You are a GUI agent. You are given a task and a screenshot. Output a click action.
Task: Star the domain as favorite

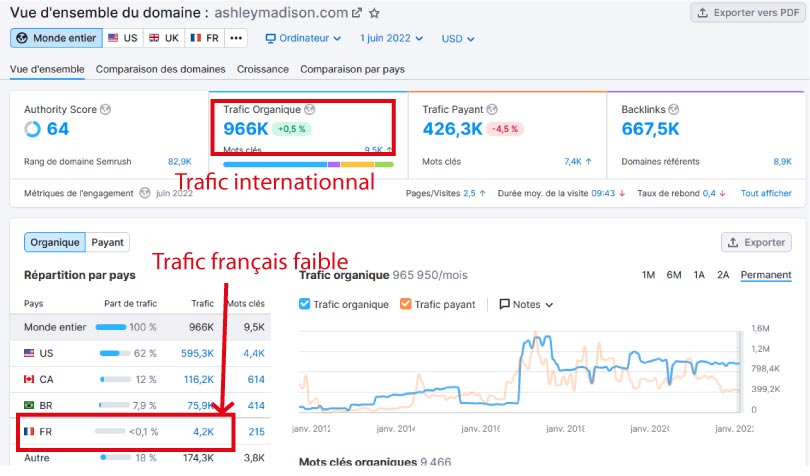[375, 13]
